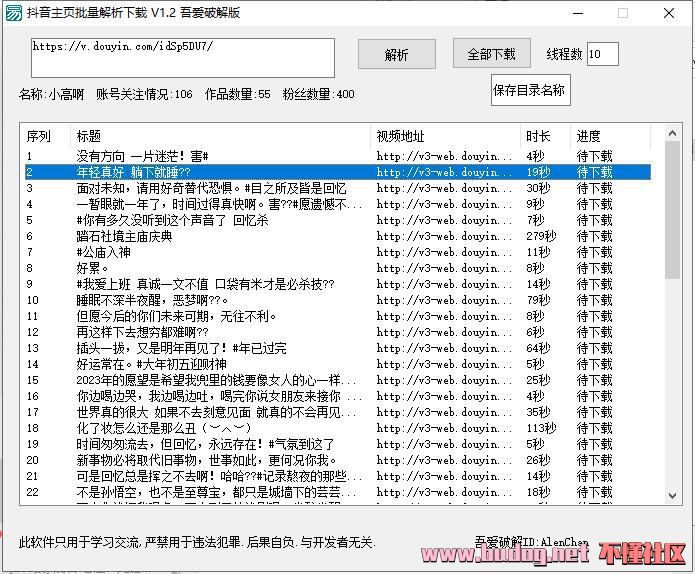Click the 时长 column header
The image size is (695, 574).
(546, 136)
